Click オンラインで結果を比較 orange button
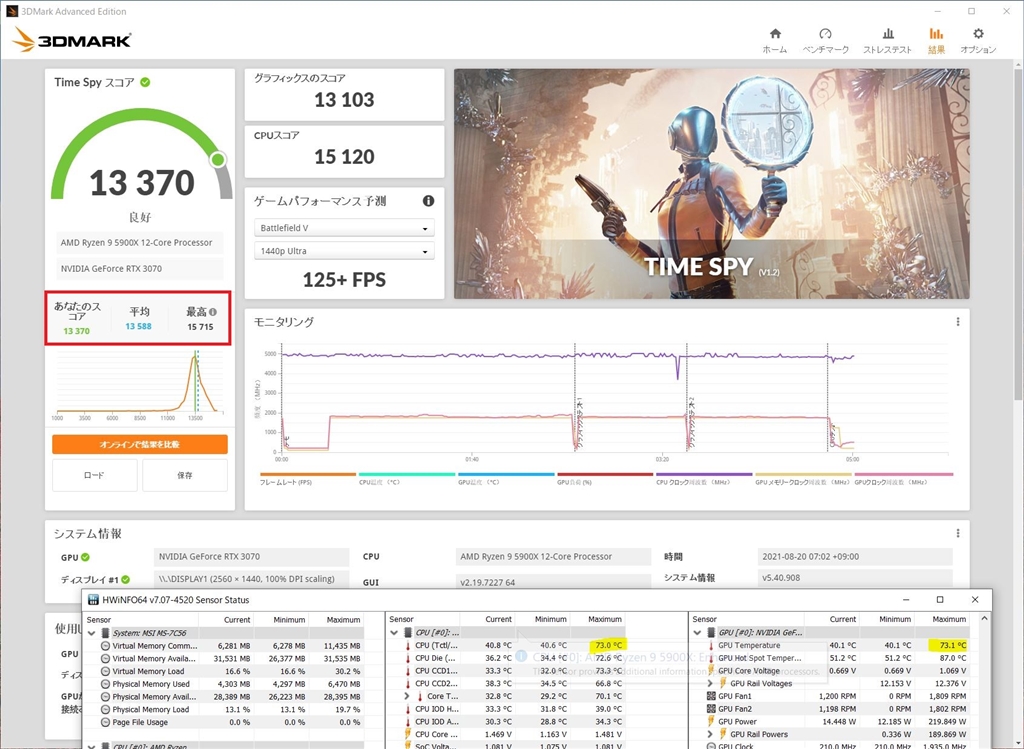This screenshot has height=749, width=1024. tap(140, 444)
